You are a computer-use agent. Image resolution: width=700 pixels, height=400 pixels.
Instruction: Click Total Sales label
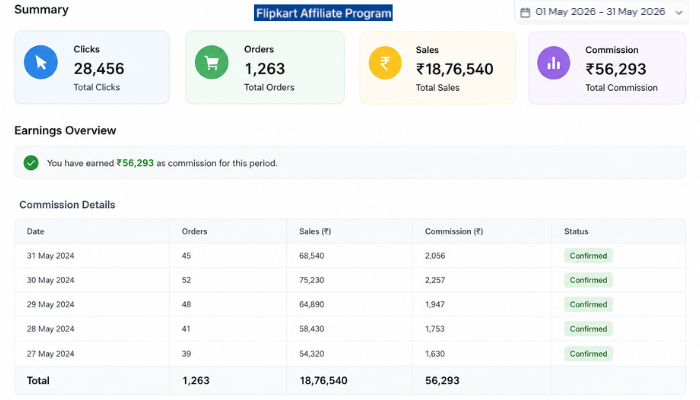tap(438, 88)
